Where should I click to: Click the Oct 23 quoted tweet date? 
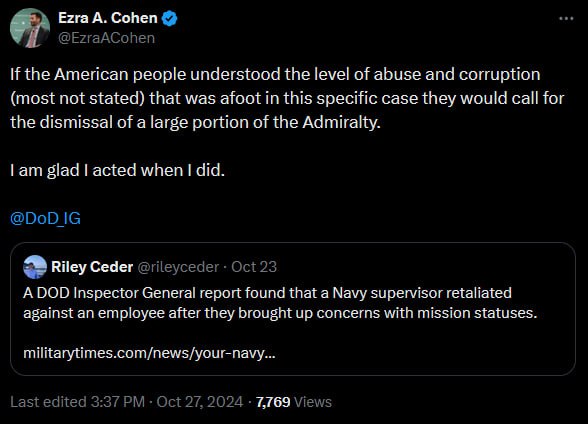[254, 267]
